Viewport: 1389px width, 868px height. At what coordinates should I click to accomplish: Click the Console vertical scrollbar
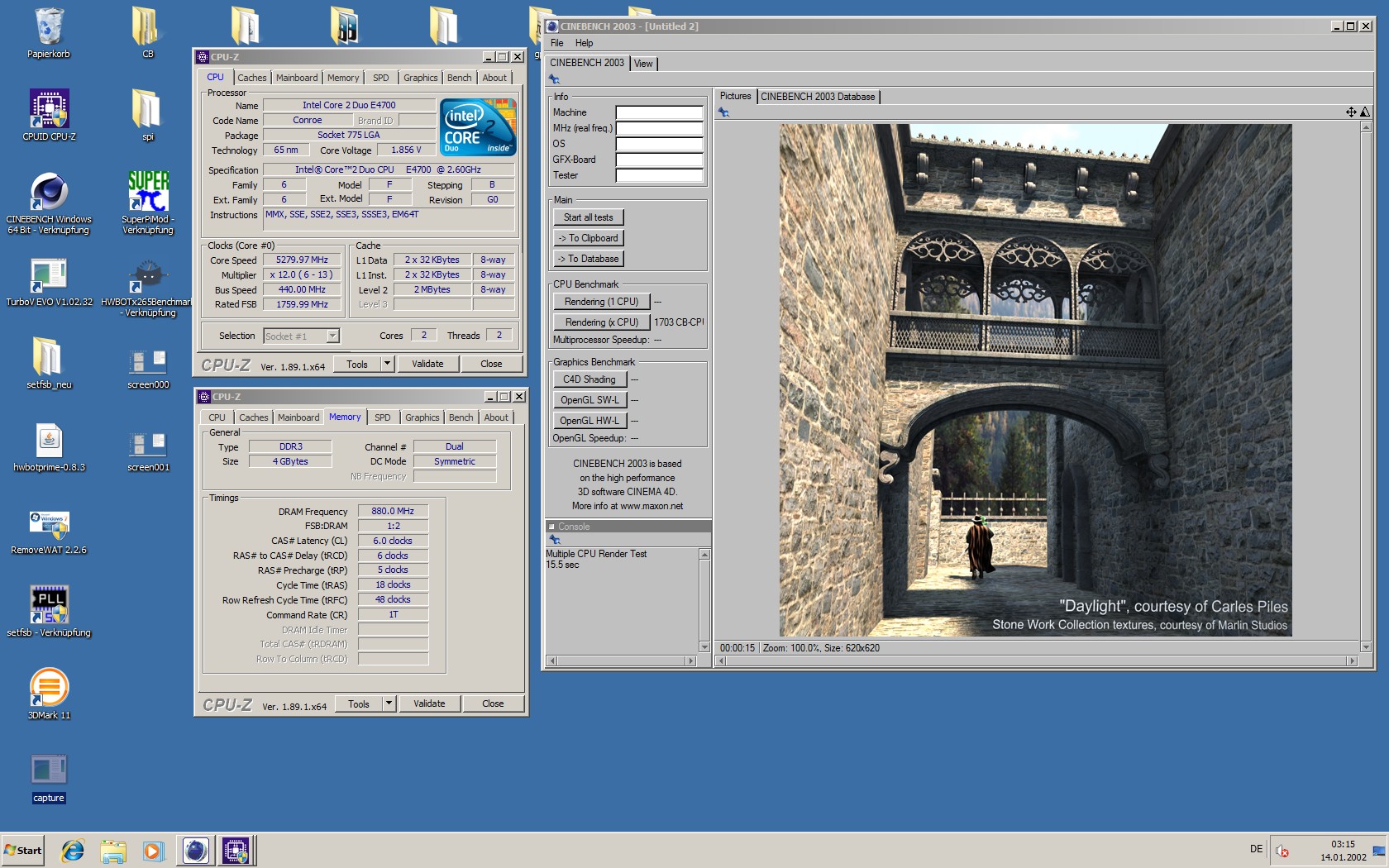point(704,600)
